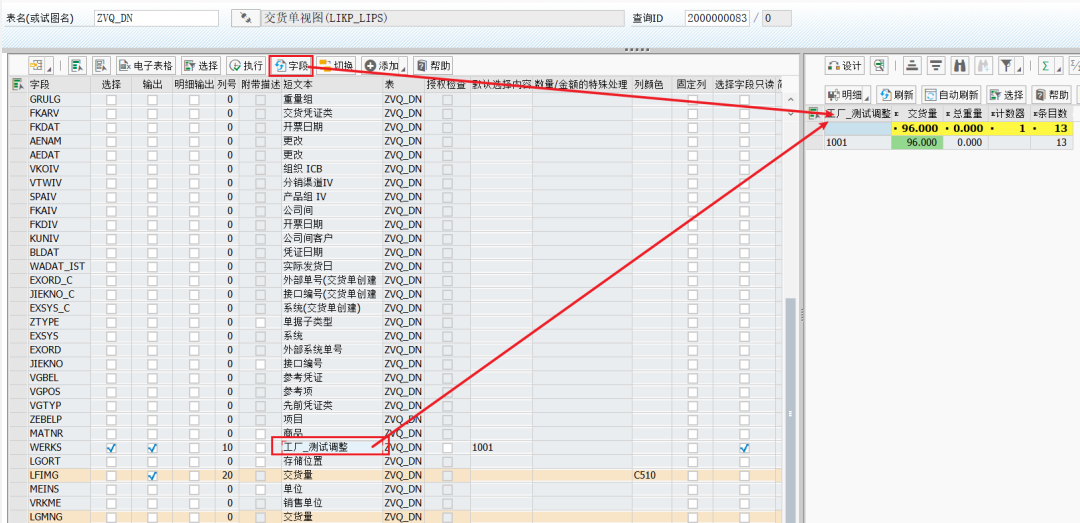Click the green 96.000 cell in the 1001 row
The image size is (1080, 523).
(x=915, y=142)
